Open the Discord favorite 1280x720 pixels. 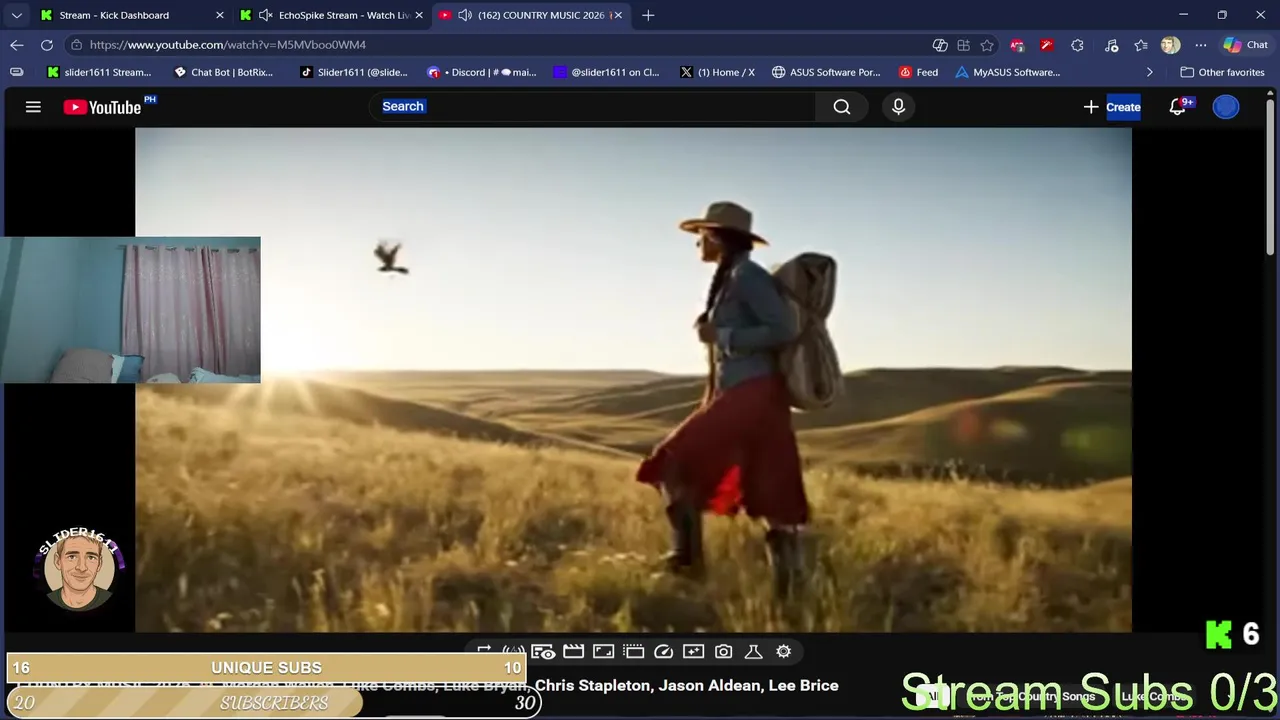482,72
